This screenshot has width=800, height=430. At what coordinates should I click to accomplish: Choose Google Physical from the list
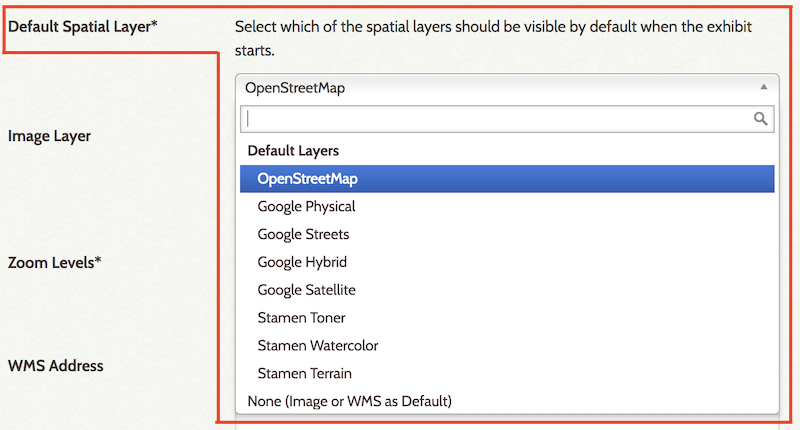306,207
